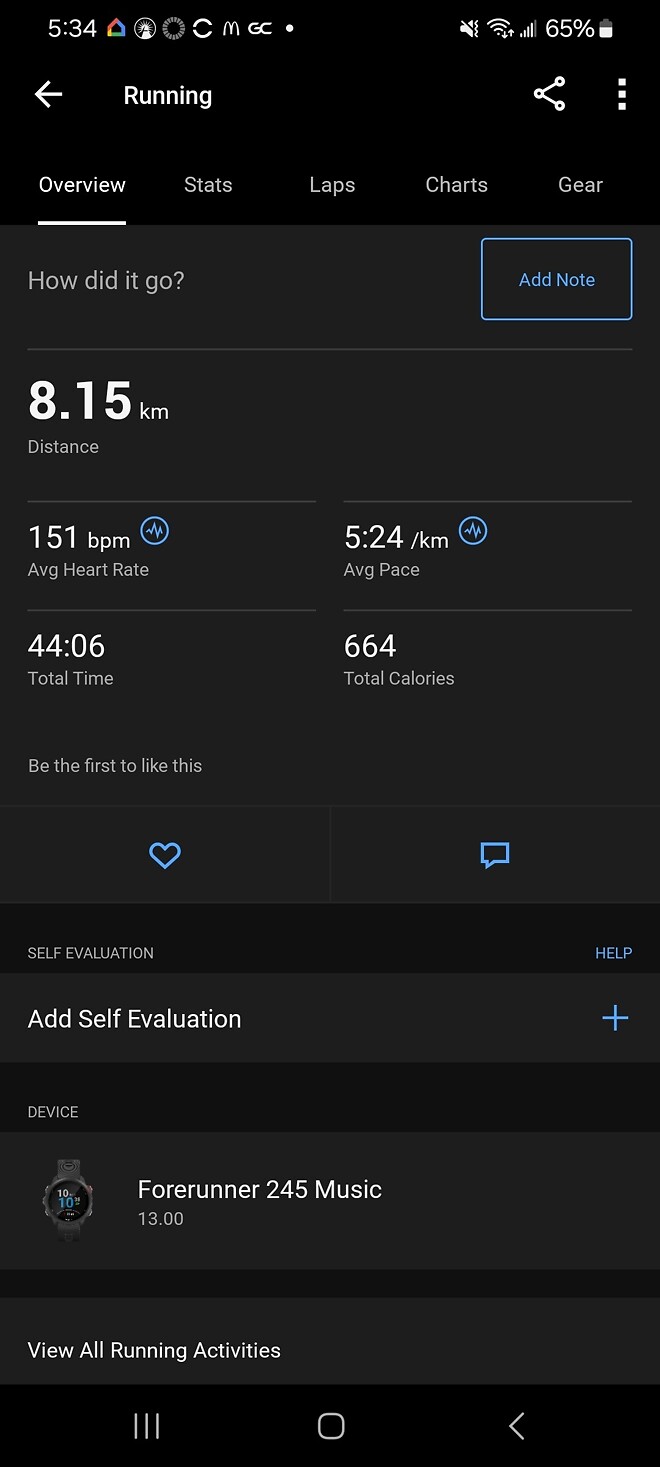Viewport: 660px width, 1467px height.
Task: Tap the recent apps button in the navigation bar
Action: click(x=146, y=1426)
